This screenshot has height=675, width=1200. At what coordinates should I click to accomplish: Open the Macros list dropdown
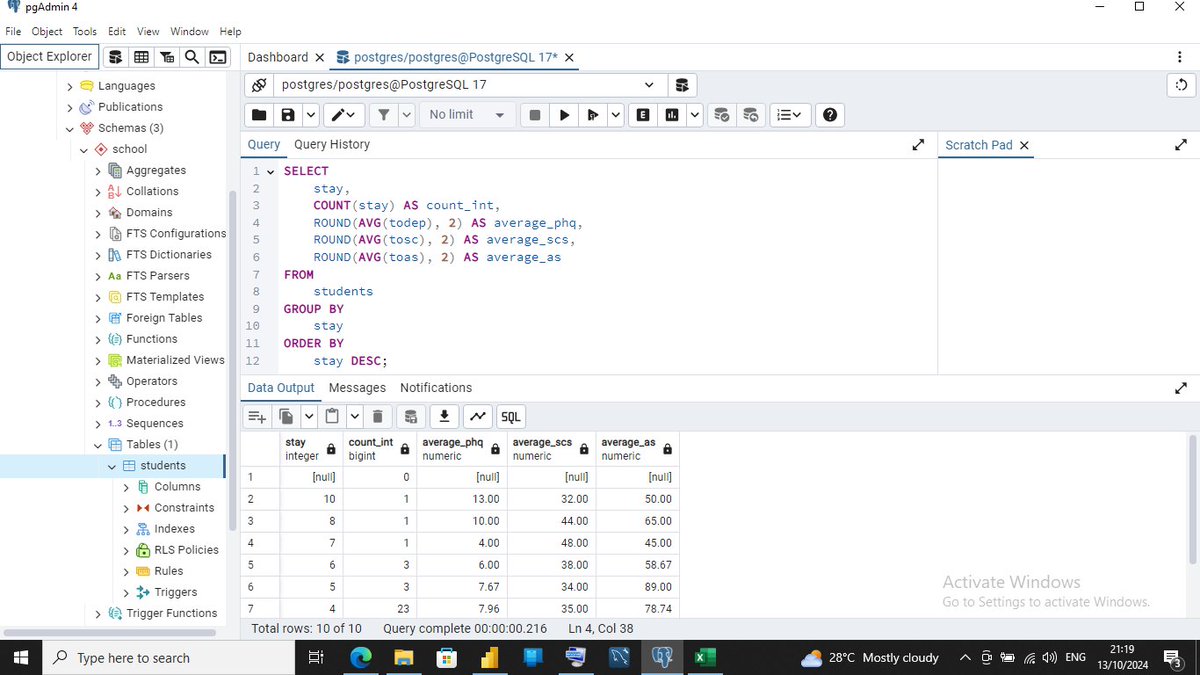(x=788, y=115)
